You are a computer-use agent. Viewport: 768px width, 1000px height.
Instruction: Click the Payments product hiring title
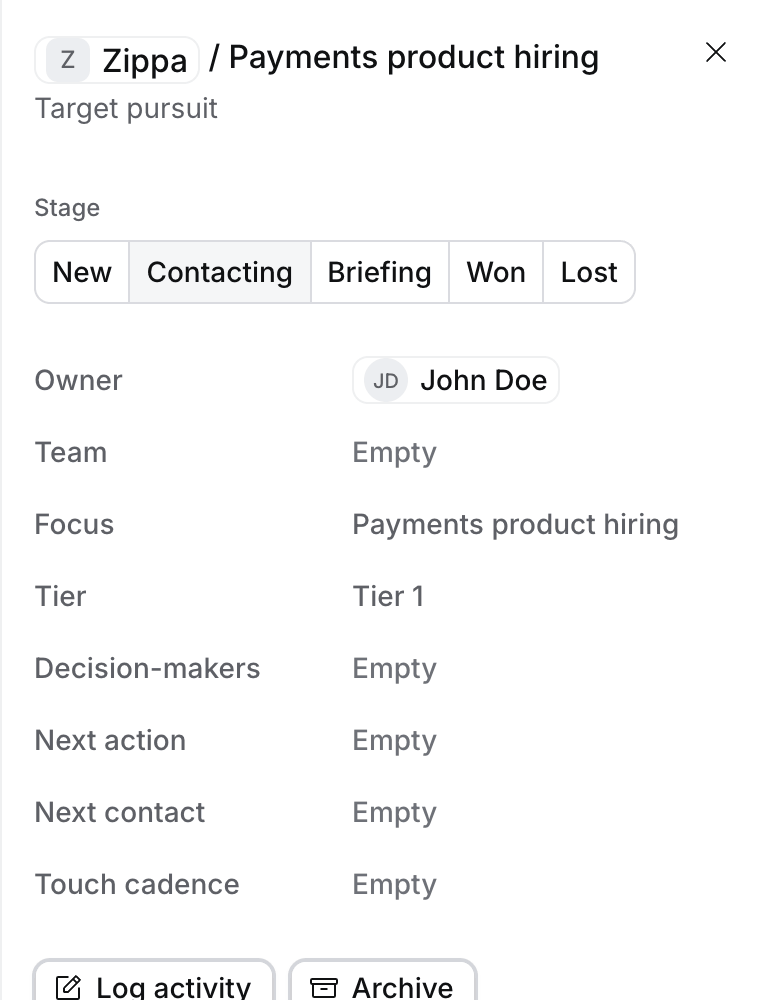(414, 57)
